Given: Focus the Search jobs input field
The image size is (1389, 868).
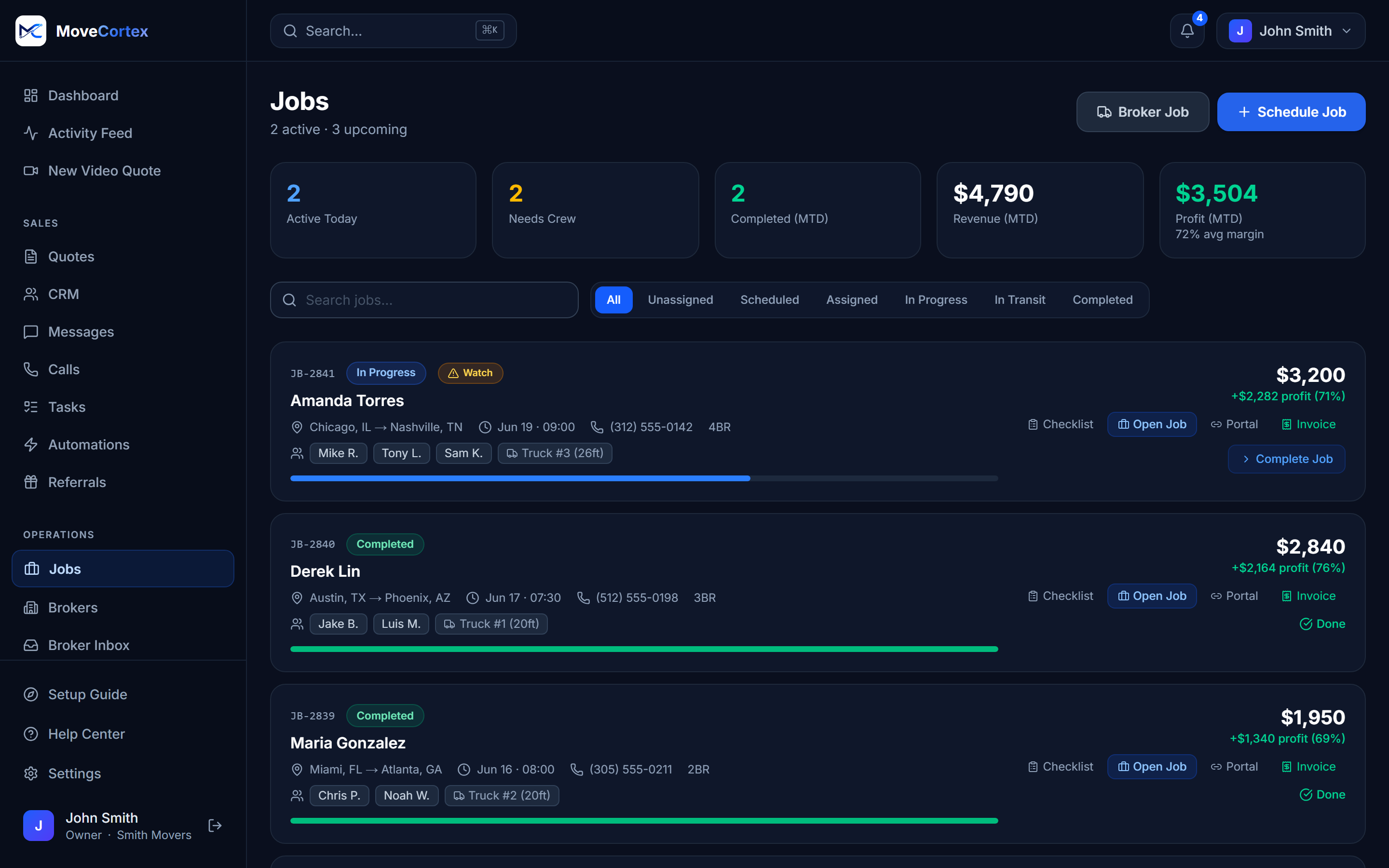Looking at the screenshot, I should point(424,299).
